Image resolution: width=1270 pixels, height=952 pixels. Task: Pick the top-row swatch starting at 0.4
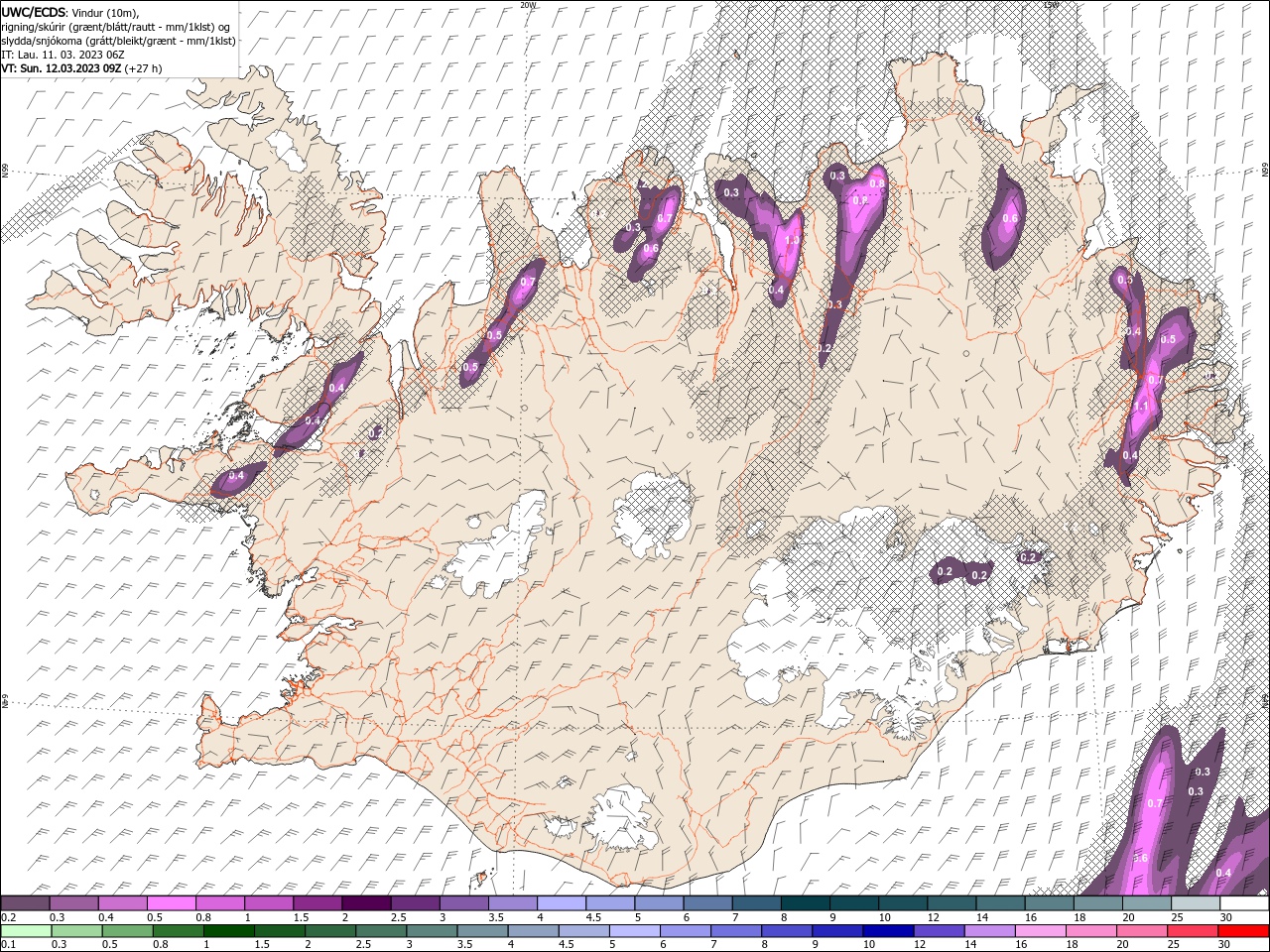point(122,903)
